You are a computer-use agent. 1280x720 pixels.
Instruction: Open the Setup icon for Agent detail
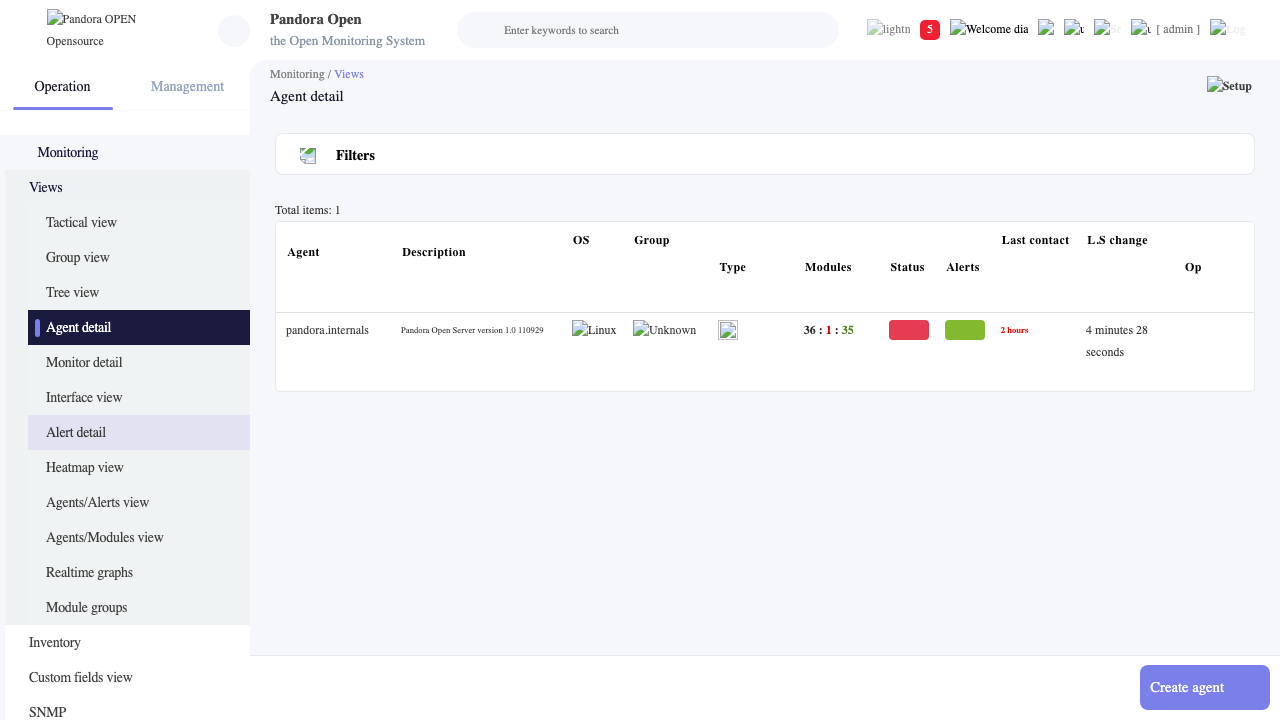[1229, 86]
